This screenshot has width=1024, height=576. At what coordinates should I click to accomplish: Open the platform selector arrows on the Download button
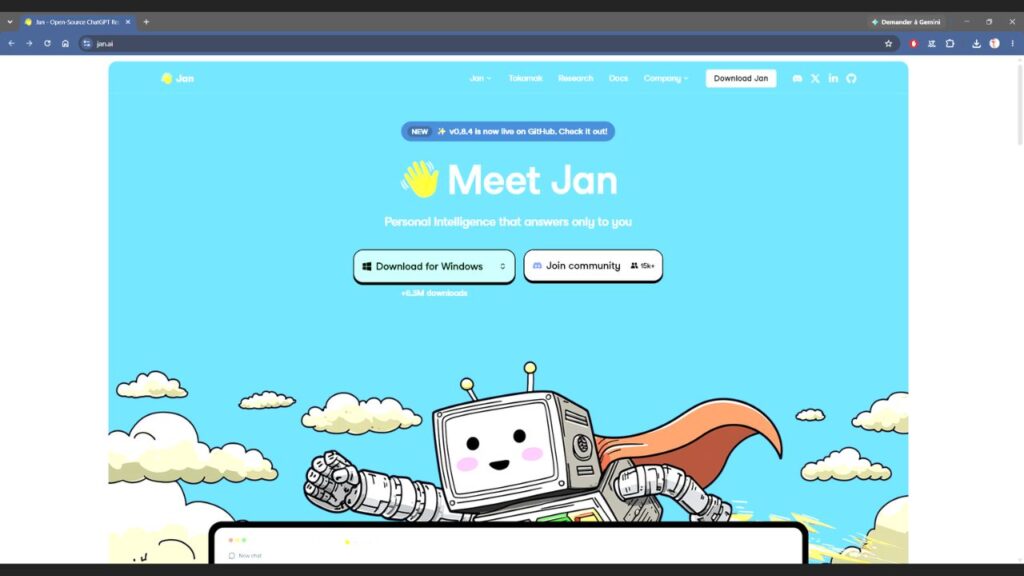[x=502, y=266]
